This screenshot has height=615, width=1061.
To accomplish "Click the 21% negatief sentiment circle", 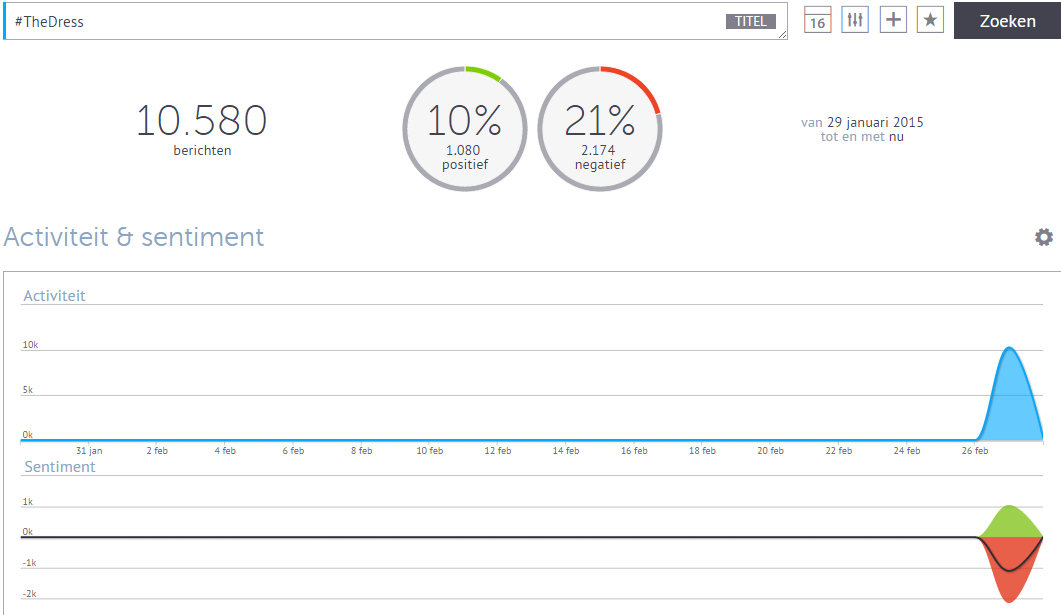I will pos(600,129).
